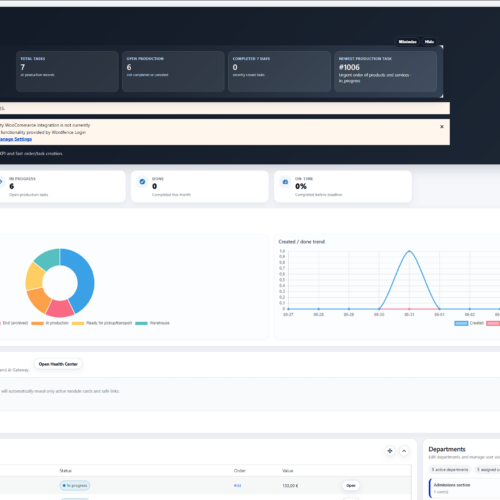Open the Total Tasks card

[x=67, y=71]
